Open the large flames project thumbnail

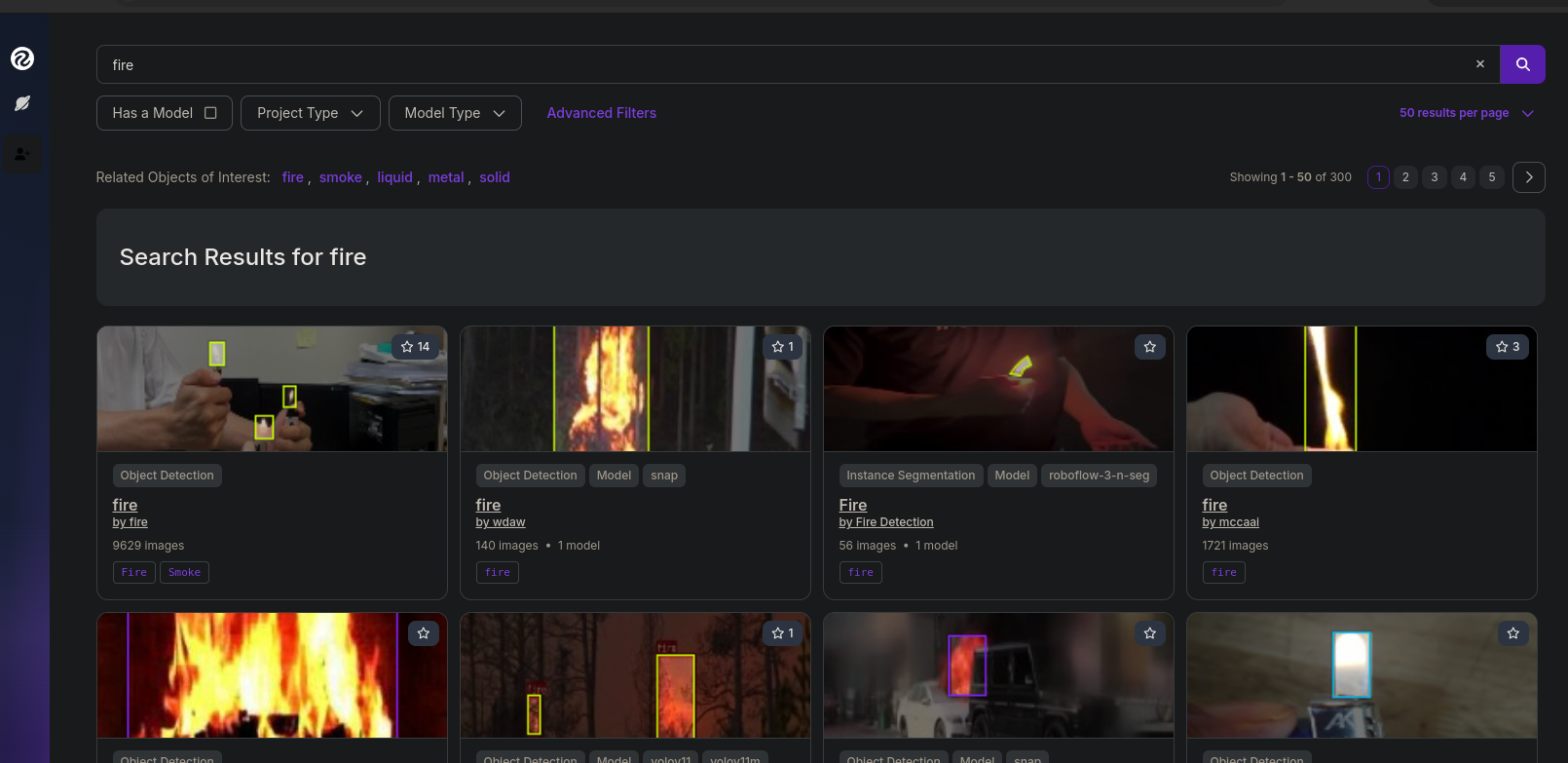[x=272, y=675]
